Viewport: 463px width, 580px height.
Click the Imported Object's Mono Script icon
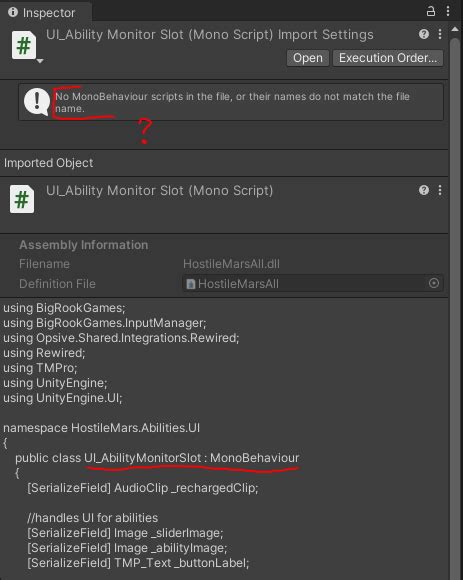coord(22,199)
